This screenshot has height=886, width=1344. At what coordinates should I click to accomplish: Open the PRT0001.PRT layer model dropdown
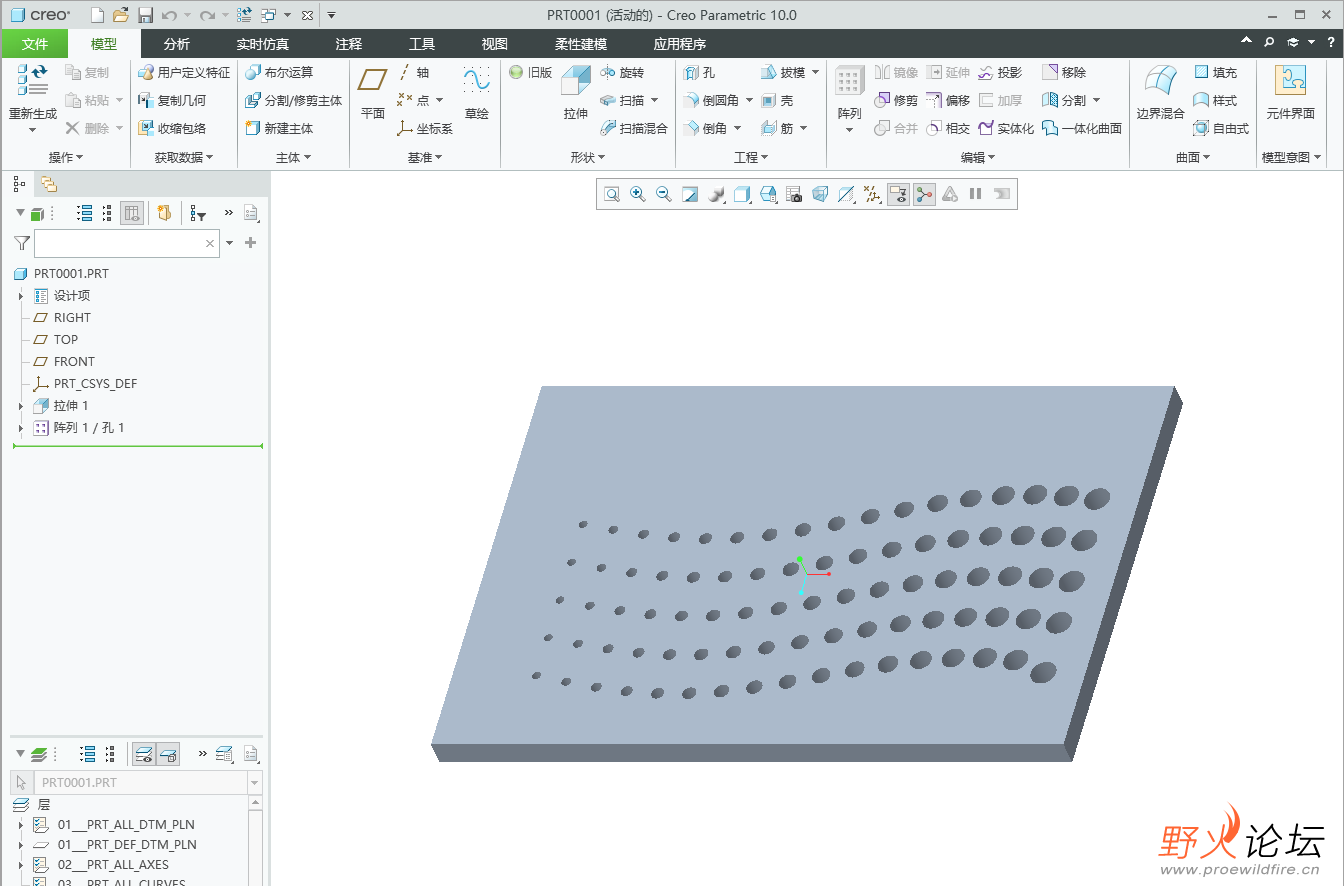tap(254, 783)
